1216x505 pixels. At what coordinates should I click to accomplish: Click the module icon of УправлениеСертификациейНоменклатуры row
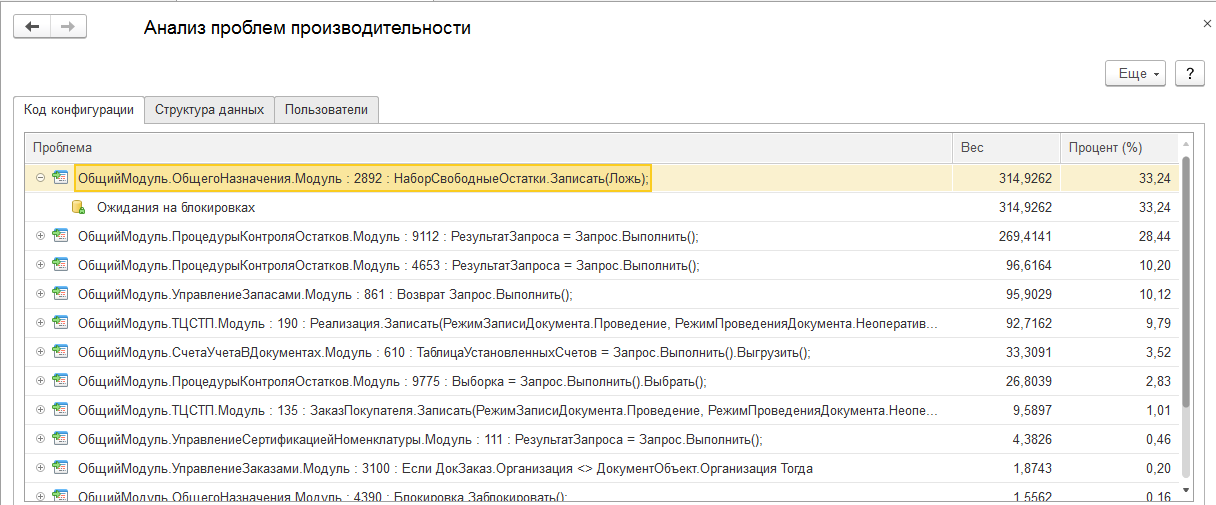60,439
